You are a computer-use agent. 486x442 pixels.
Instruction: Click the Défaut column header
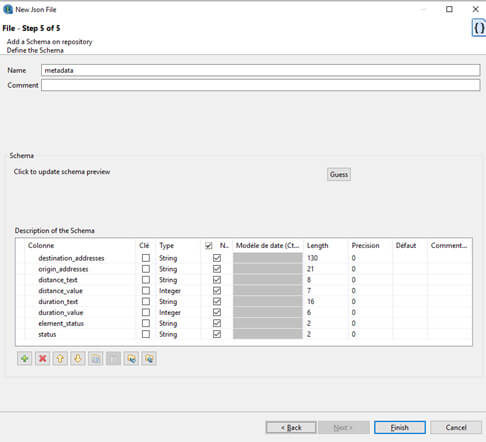click(406, 246)
